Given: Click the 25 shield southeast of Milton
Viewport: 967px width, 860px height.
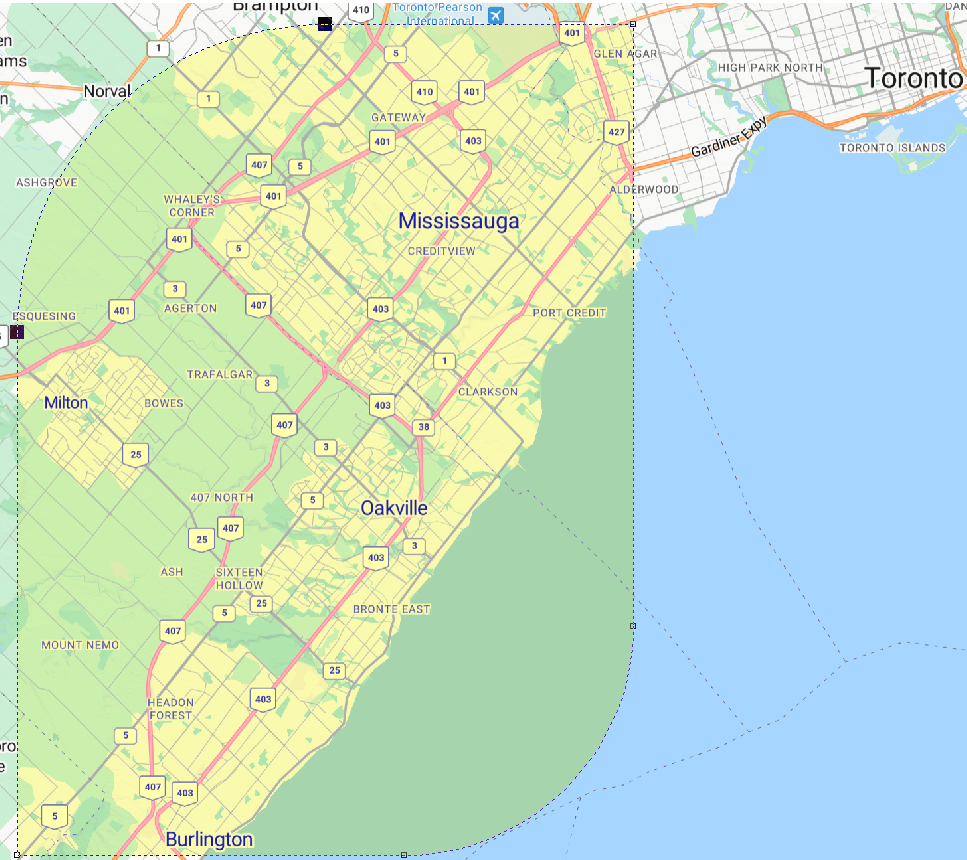Looking at the screenshot, I should tap(136, 454).
